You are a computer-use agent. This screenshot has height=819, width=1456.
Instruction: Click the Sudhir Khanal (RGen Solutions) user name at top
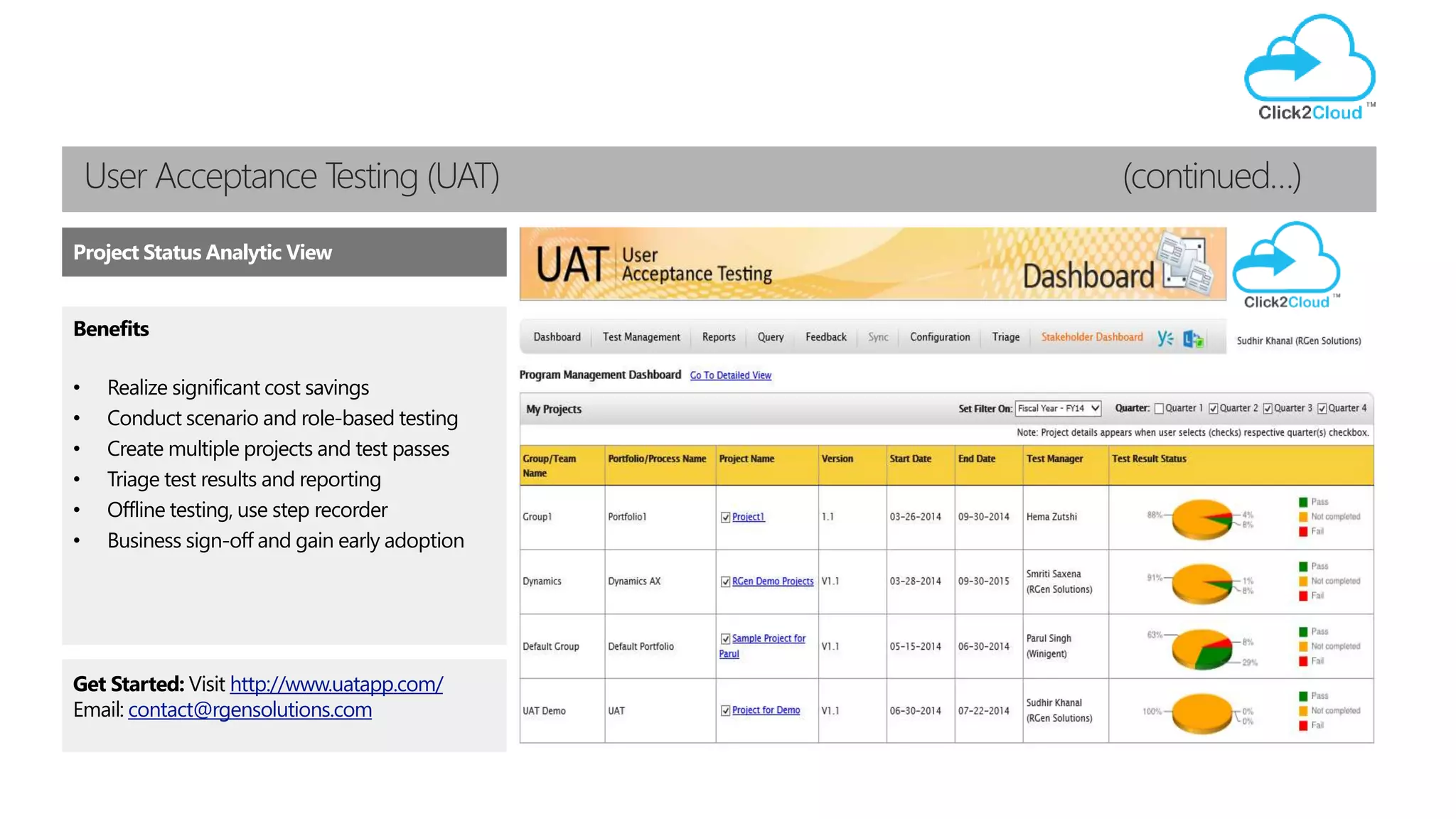pyautogui.click(x=1299, y=341)
